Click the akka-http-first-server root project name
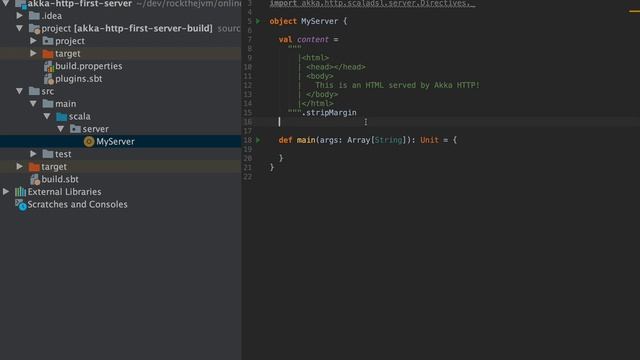The width and height of the screenshot is (640, 360). pos(80,4)
